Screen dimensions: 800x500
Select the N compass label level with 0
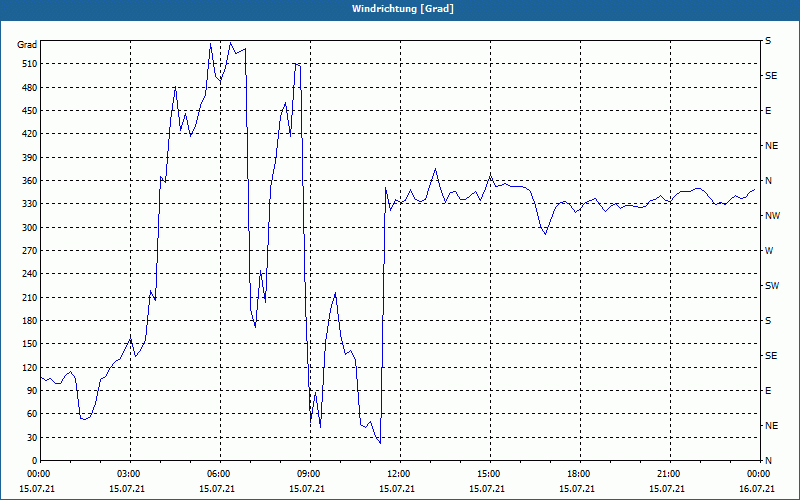768,461
